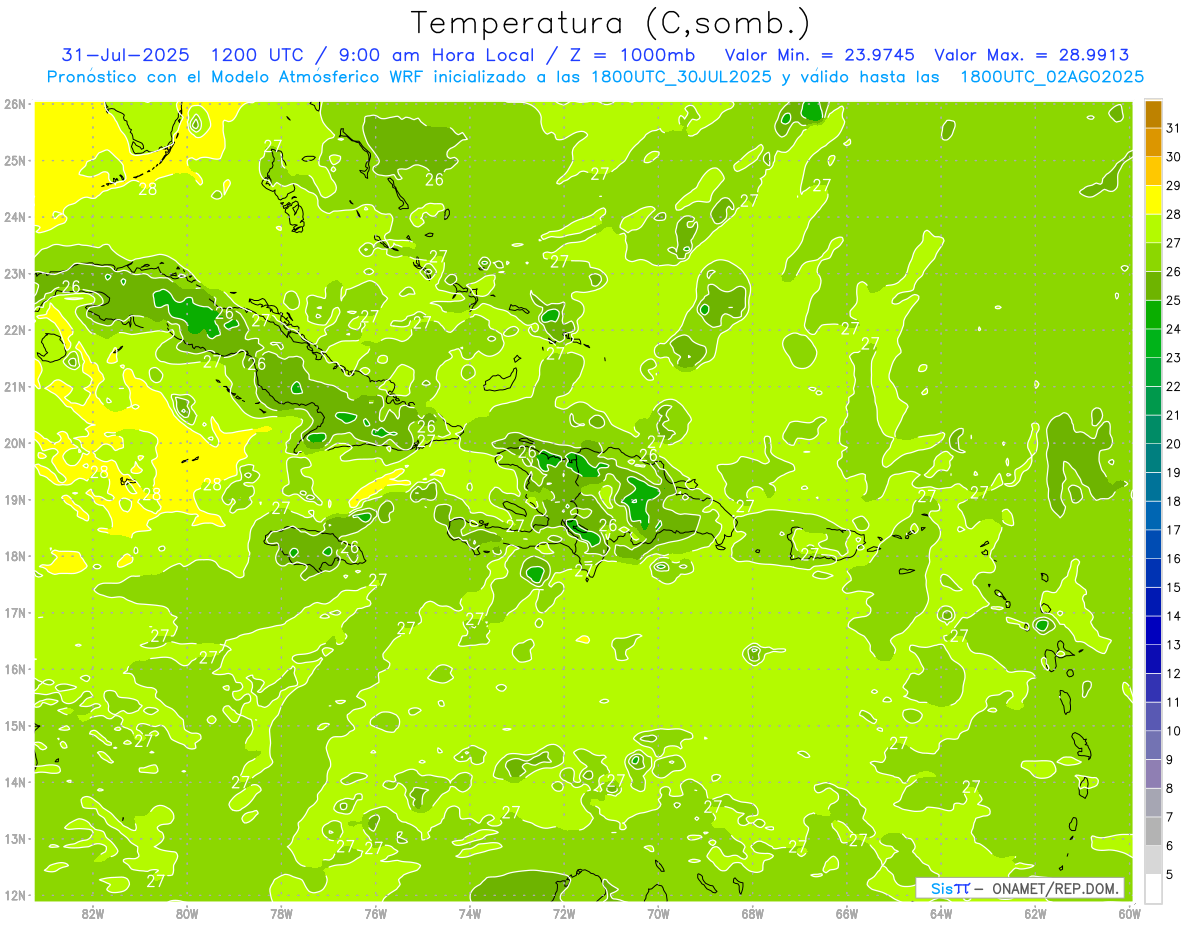Click the teal swatch between 19 and 20

click(1153, 458)
